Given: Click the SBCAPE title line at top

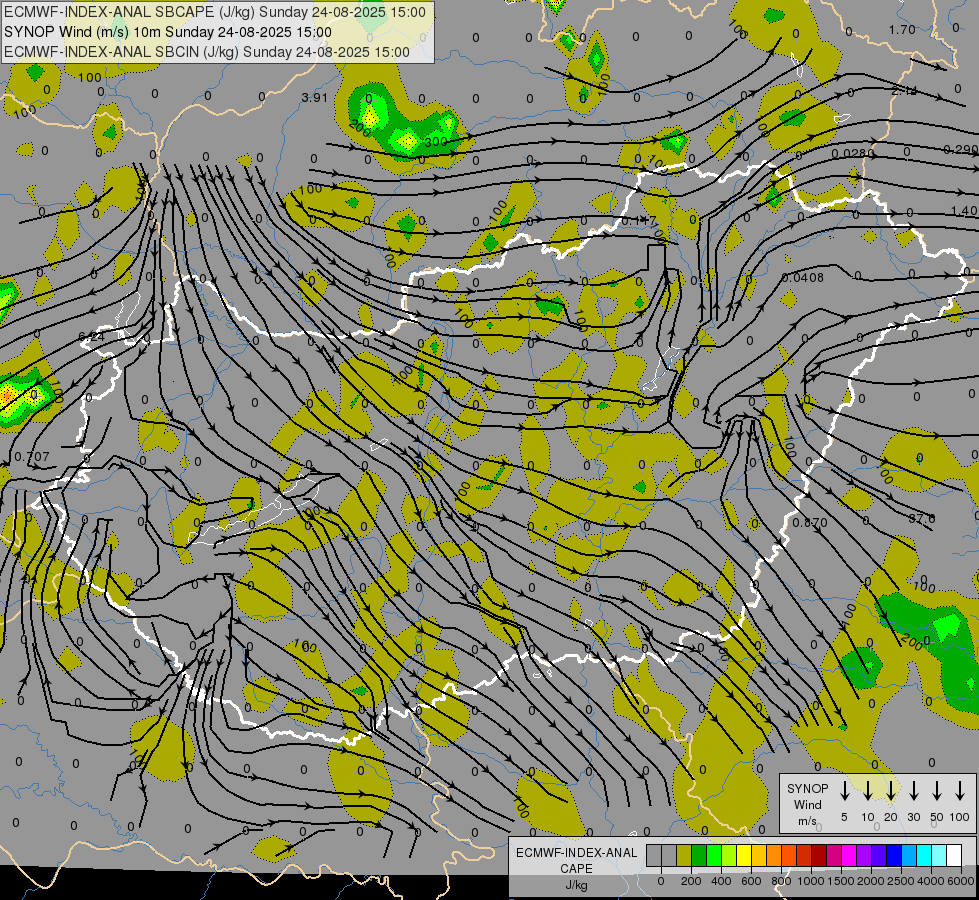Looking at the screenshot, I should click(215, 12).
